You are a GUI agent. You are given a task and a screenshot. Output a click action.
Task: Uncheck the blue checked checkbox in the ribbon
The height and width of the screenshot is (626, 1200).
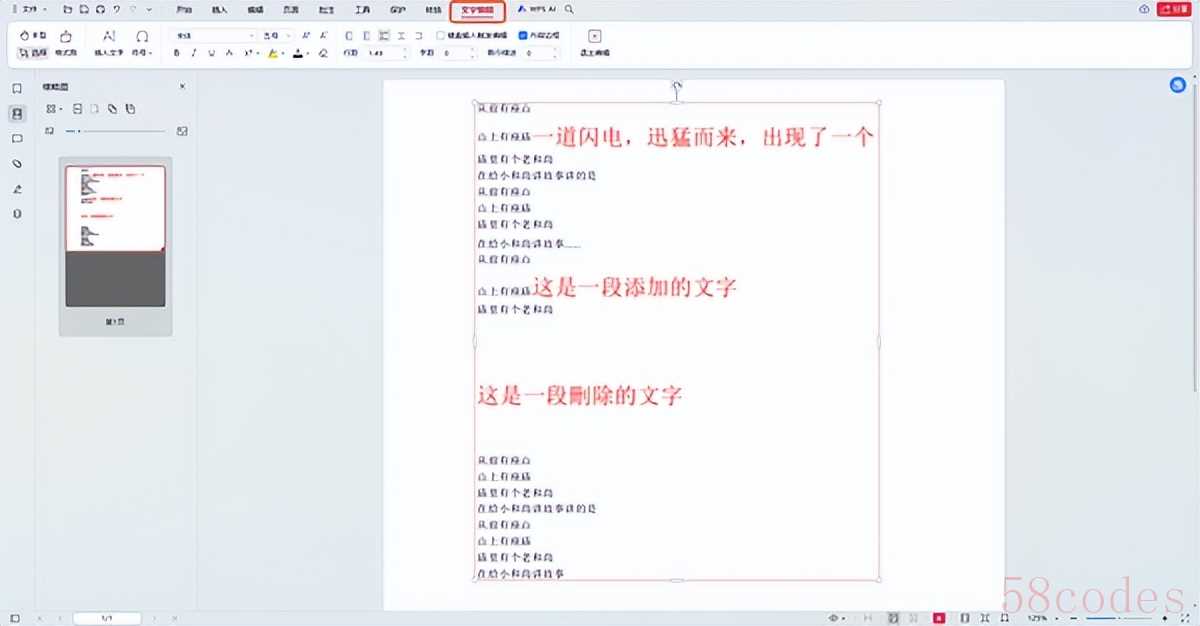[523, 35]
